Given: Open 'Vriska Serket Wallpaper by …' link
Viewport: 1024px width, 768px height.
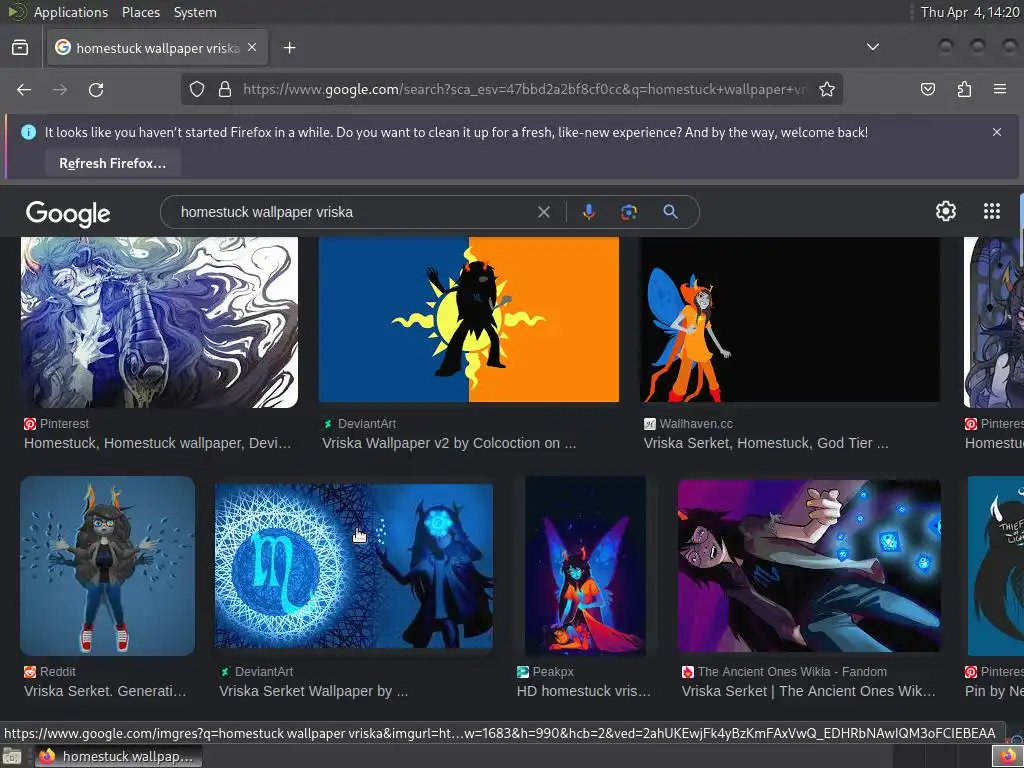Looking at the screenshot, I should (313, 691).
